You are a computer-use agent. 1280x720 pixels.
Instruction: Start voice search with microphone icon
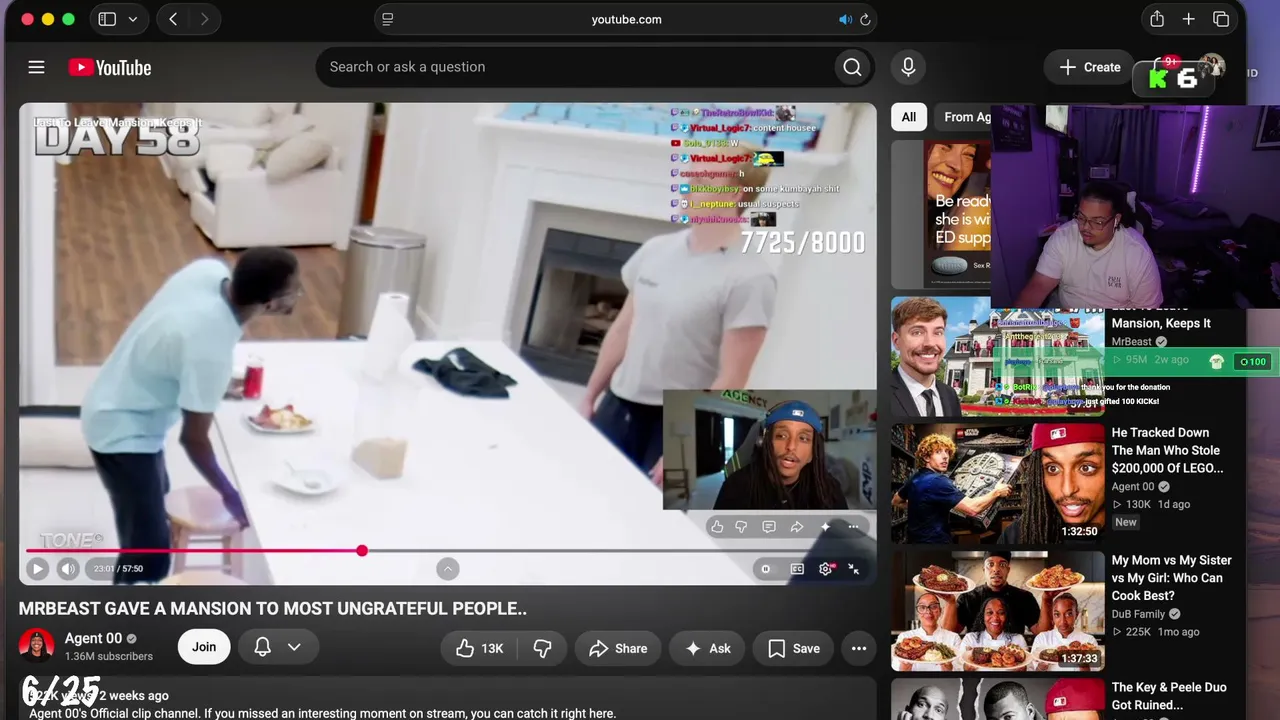click(x=908, y=67)
